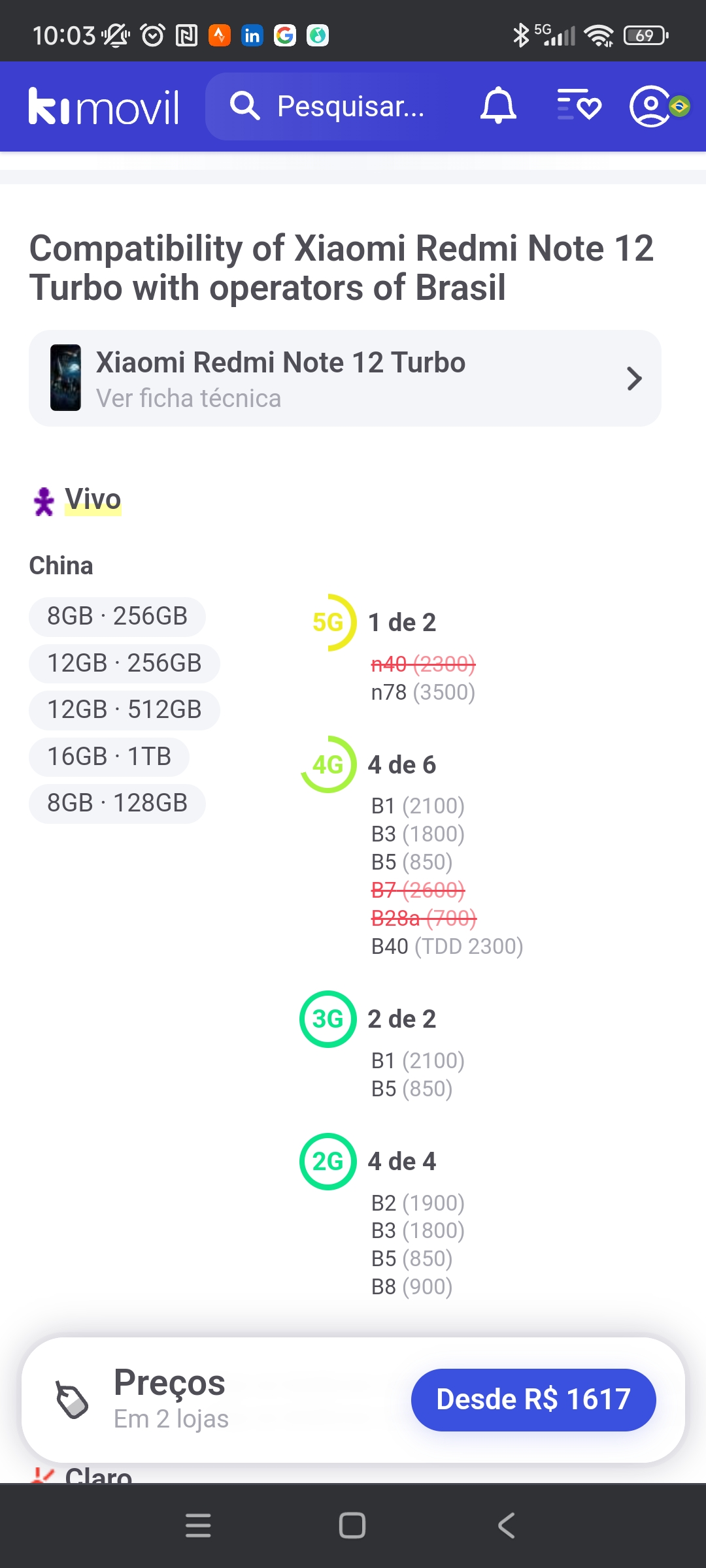Go back with Android back button
Screen dimensions: 706x1568
click(x=507, y=1526)
